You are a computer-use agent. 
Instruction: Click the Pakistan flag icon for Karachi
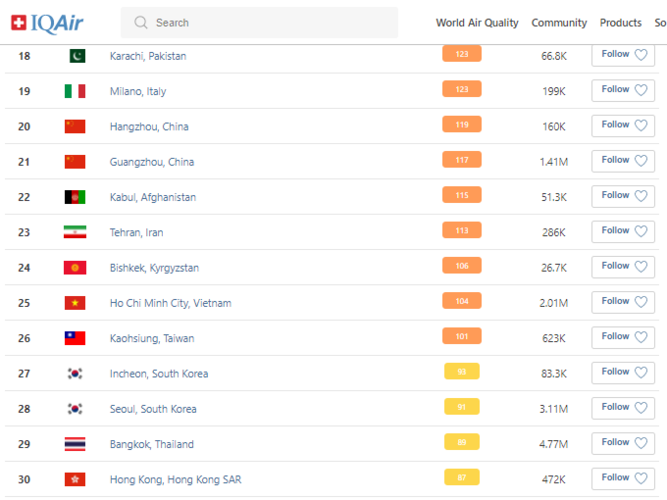click(x=76, y=56)
